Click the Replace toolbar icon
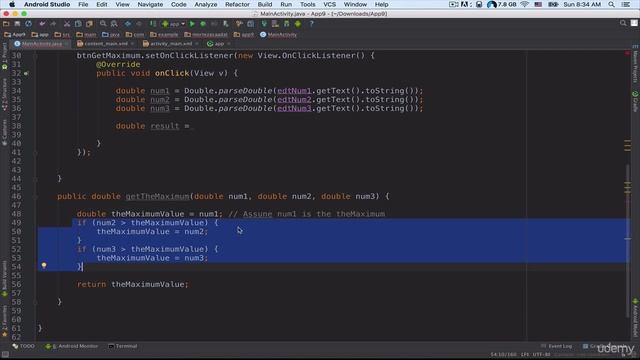The image size is (640, 360). [x=114, y=24]
